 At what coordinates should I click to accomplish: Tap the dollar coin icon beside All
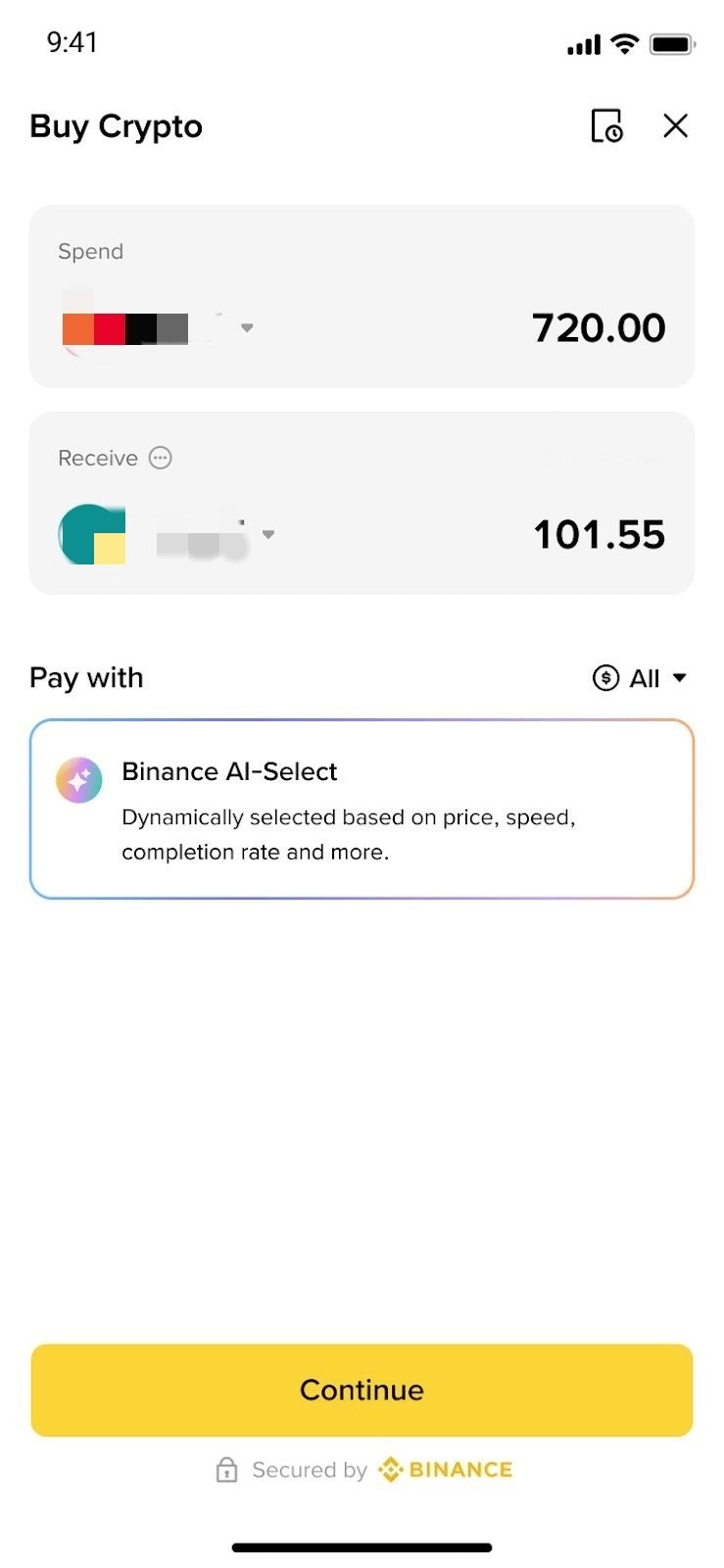point(605,678)
